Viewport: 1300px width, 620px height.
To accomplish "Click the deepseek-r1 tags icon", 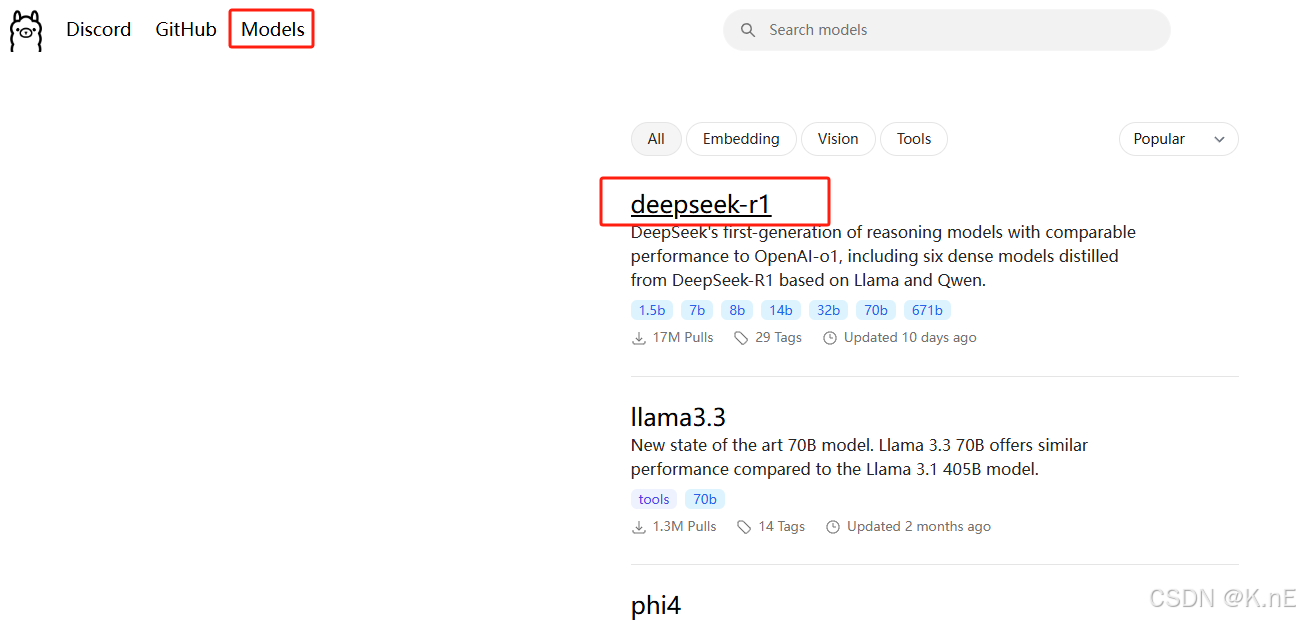I will pos(741,338).
